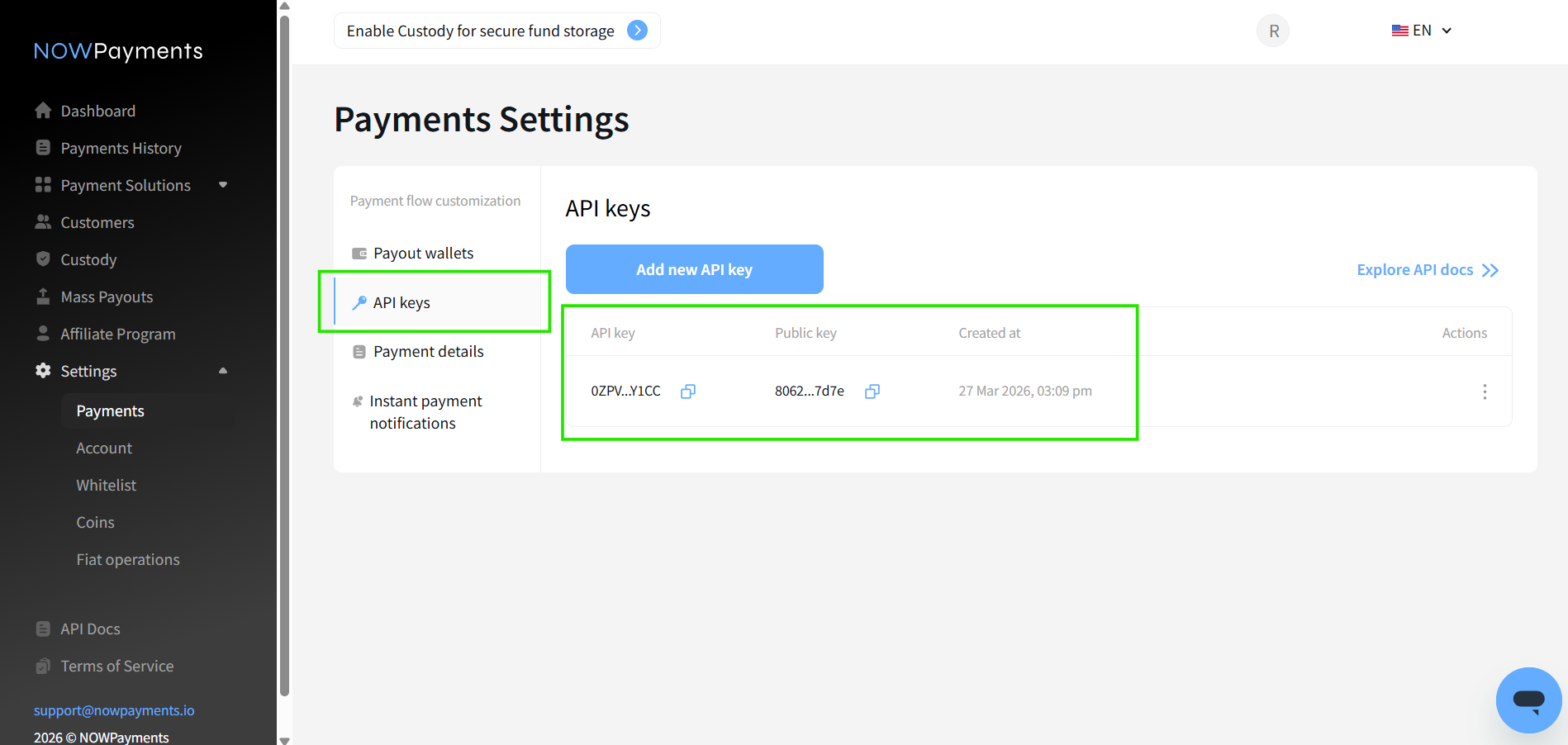
Task: Click the Custody shield icon
Action: [43, 259]
